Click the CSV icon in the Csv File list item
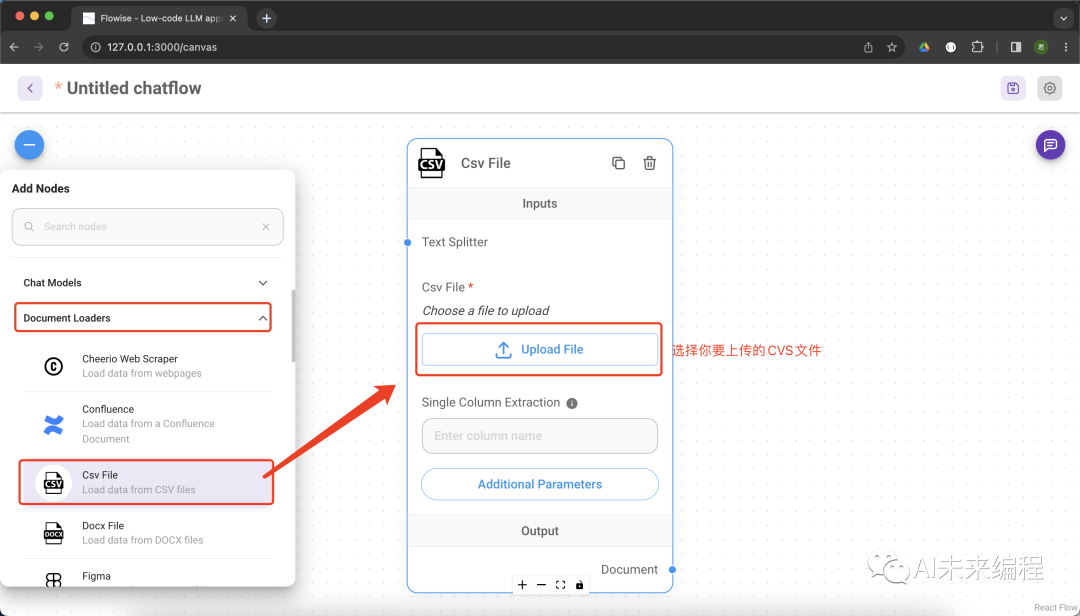Image resolution: width=1080 pixels, height=616 pixels. (x=54, y=483)
